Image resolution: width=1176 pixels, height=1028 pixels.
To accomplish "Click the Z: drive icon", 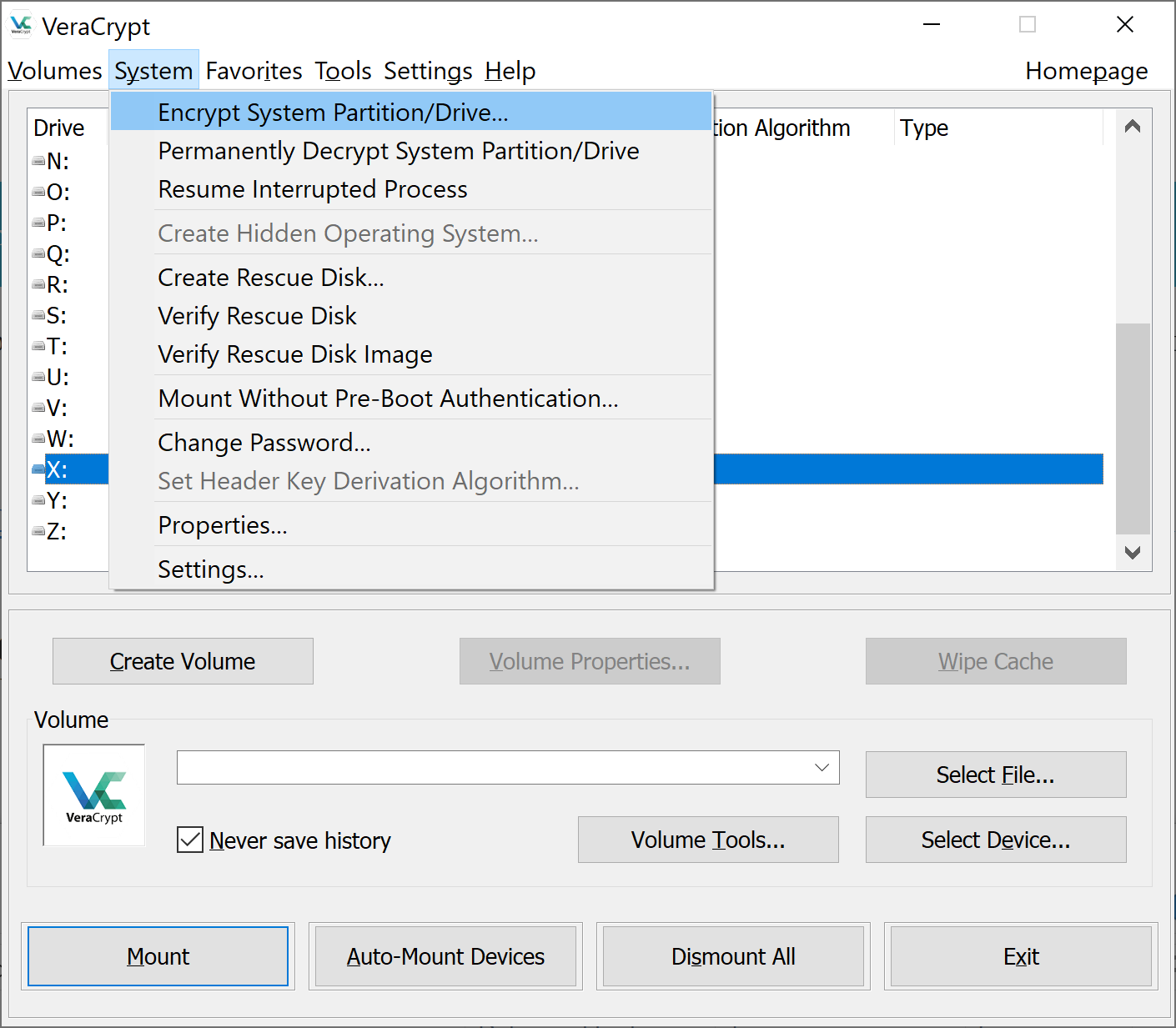I will (x=38, y=531).
